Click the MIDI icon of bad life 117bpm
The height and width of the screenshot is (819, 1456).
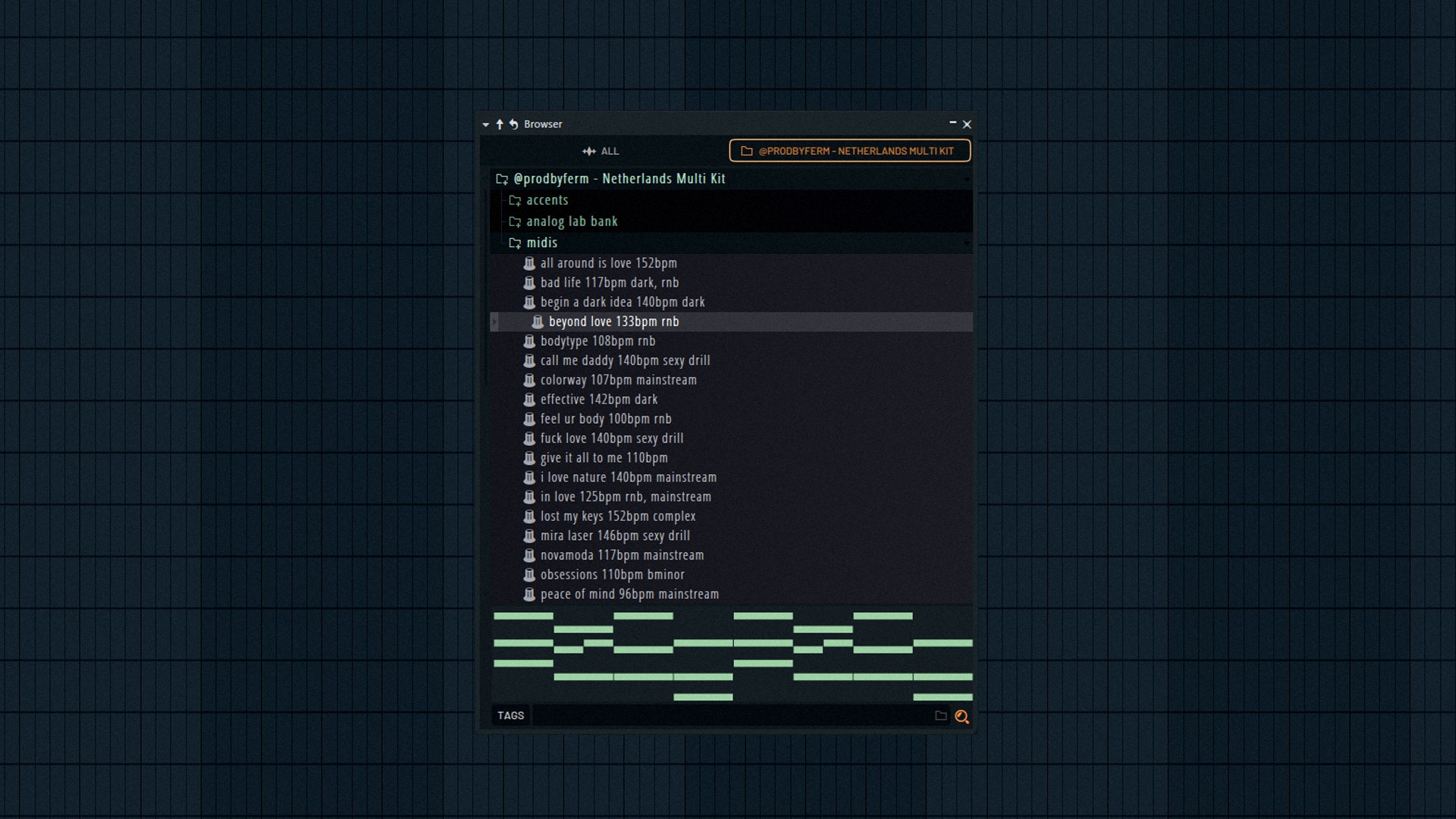tap(529, 283)
